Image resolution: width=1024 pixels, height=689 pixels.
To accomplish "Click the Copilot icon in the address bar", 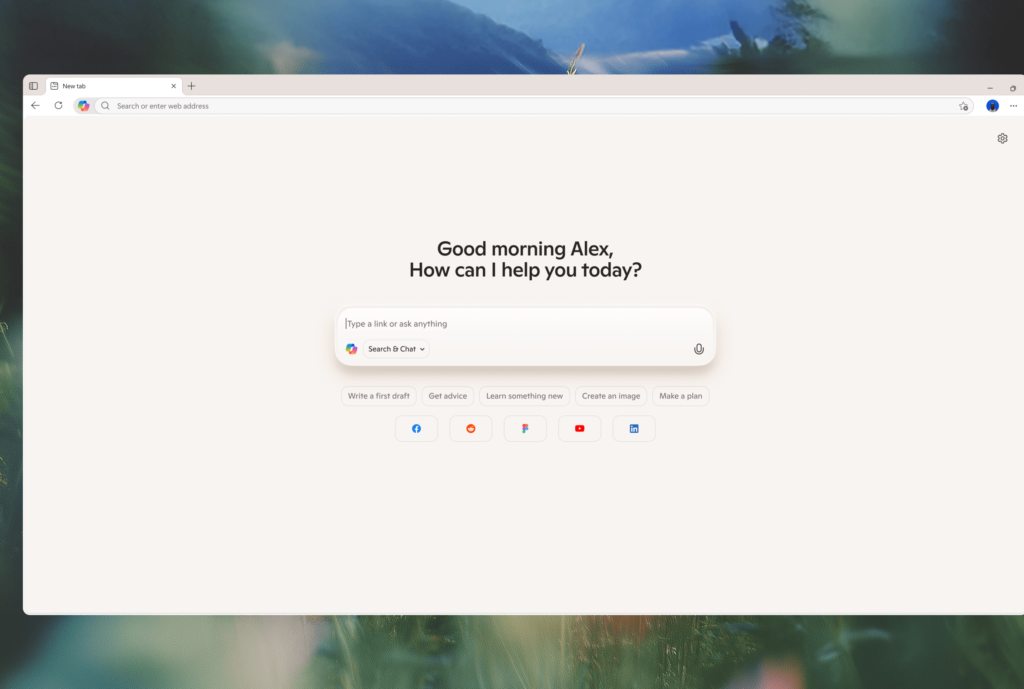I will [84, 106].
